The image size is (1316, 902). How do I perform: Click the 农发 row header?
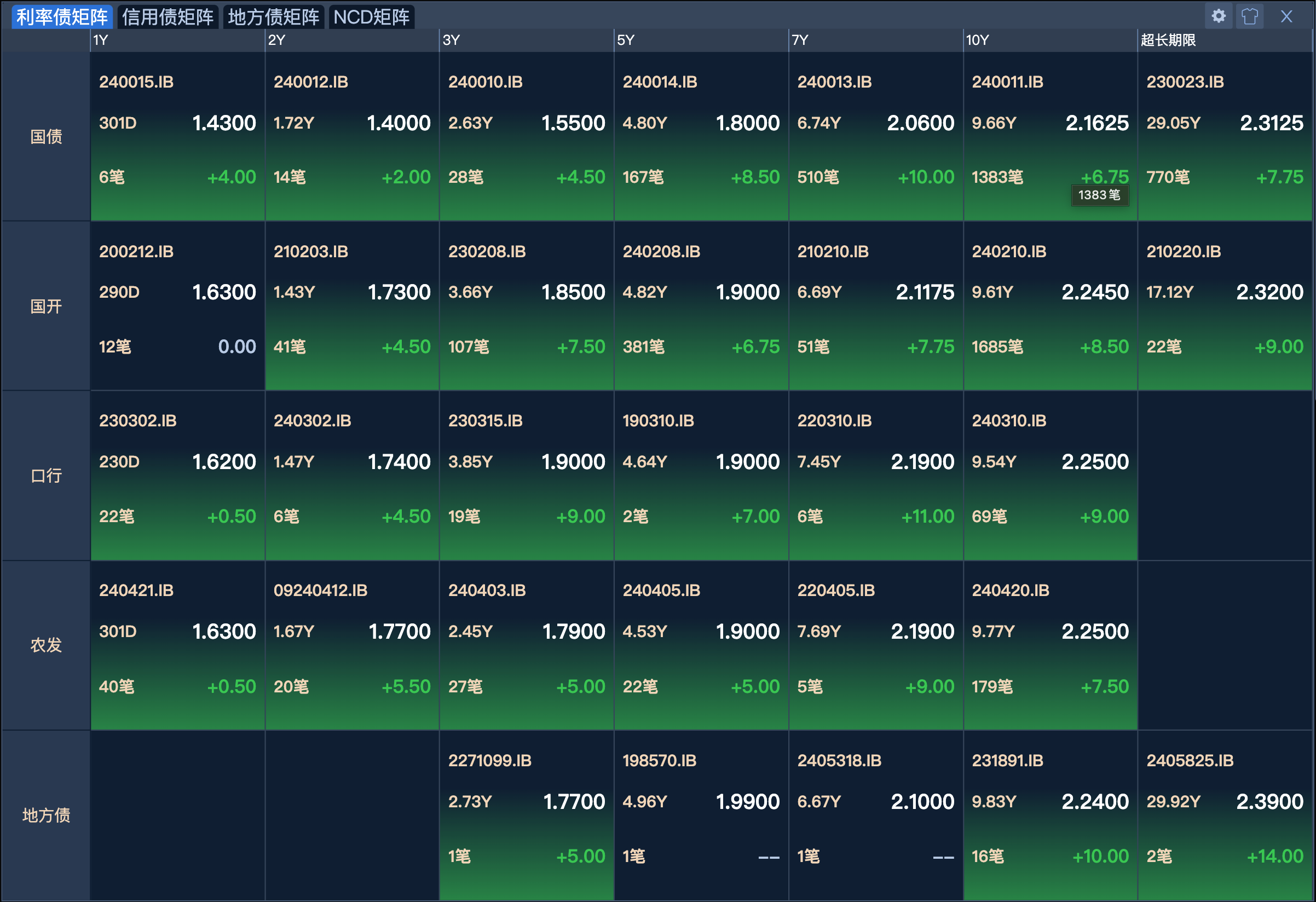pyautogui.click(x=46, y=645)
